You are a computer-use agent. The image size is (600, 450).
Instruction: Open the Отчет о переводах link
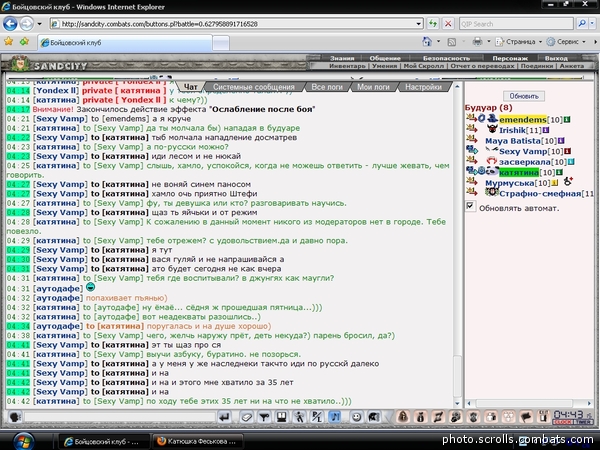coord(482,66)
